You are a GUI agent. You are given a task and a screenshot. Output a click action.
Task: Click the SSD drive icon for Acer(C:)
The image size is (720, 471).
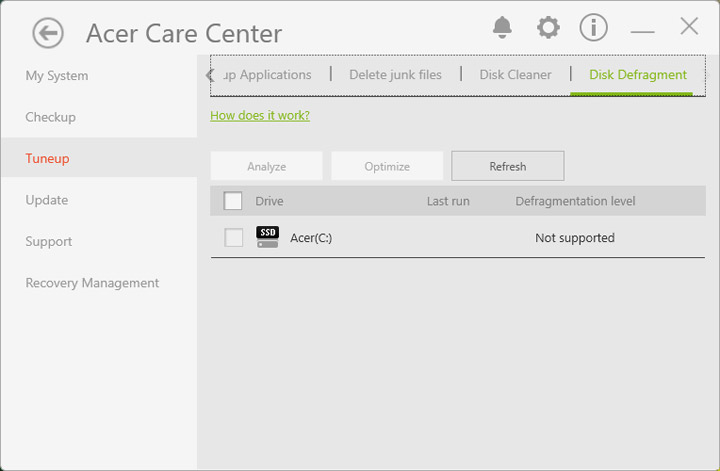[x=267, y=237]
